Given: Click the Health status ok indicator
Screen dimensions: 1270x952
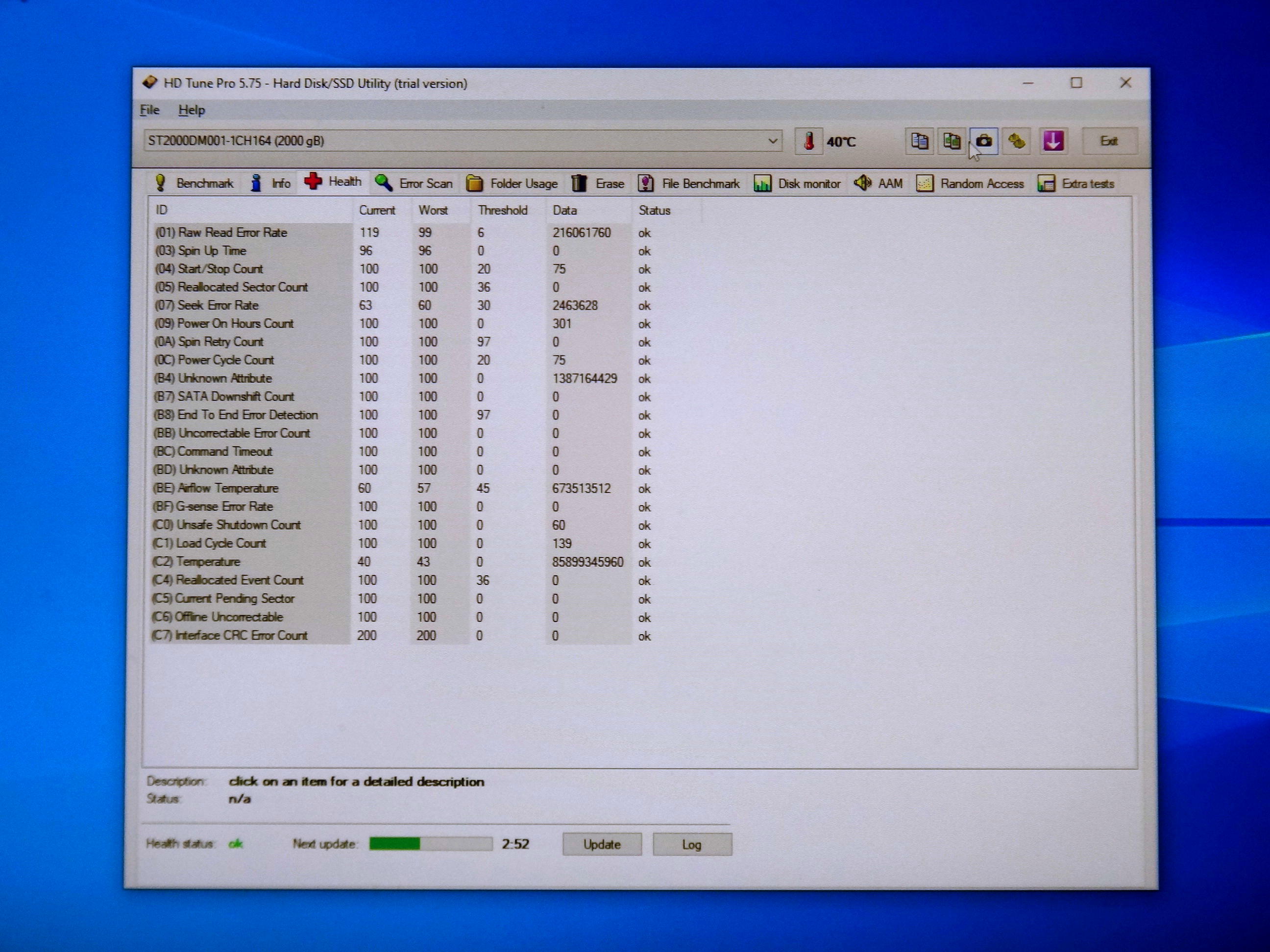Looking at the screenshot, I should [x=236, y=844].
